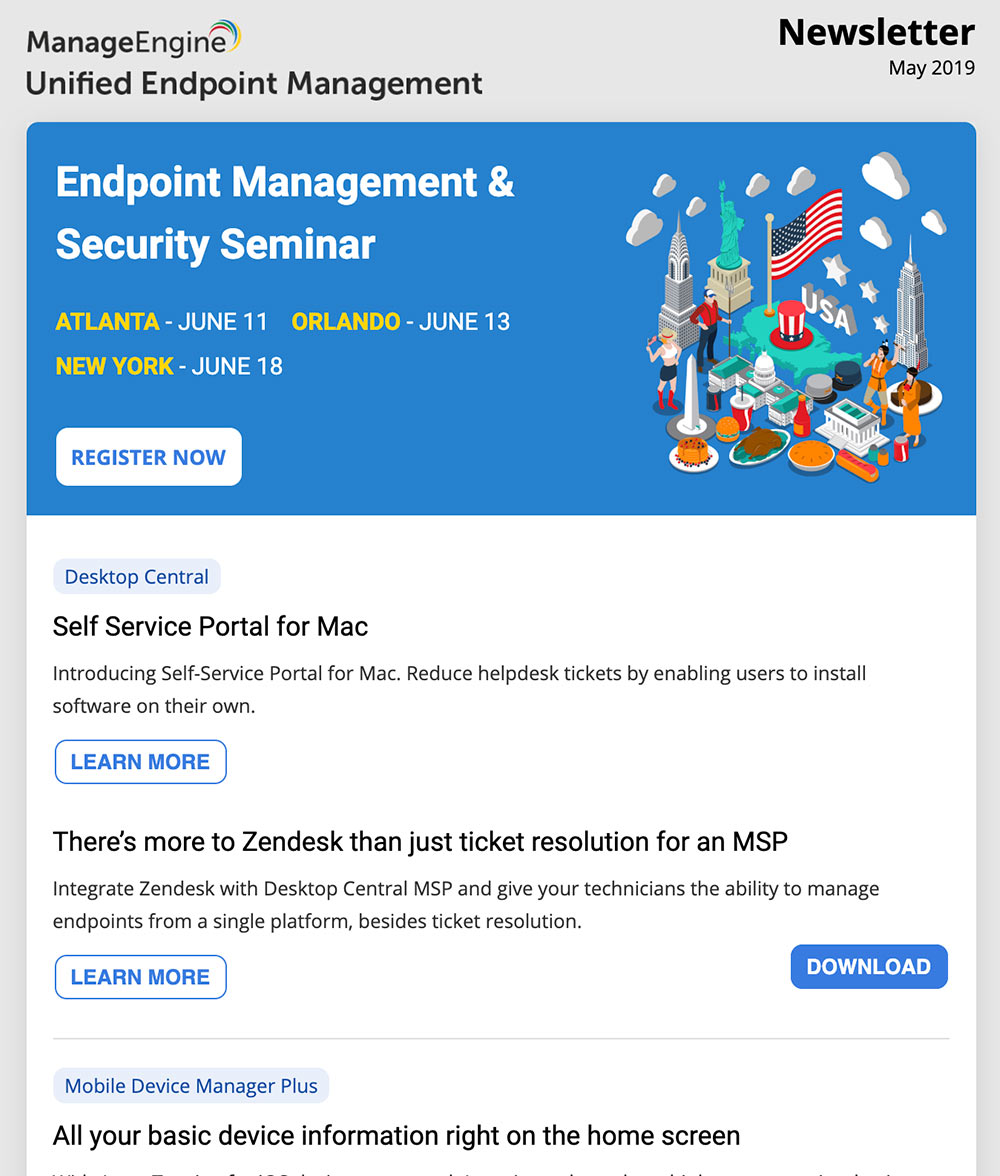
Task: Click the Endpoint Management & Security Seminar title
Action: [285, 213]
